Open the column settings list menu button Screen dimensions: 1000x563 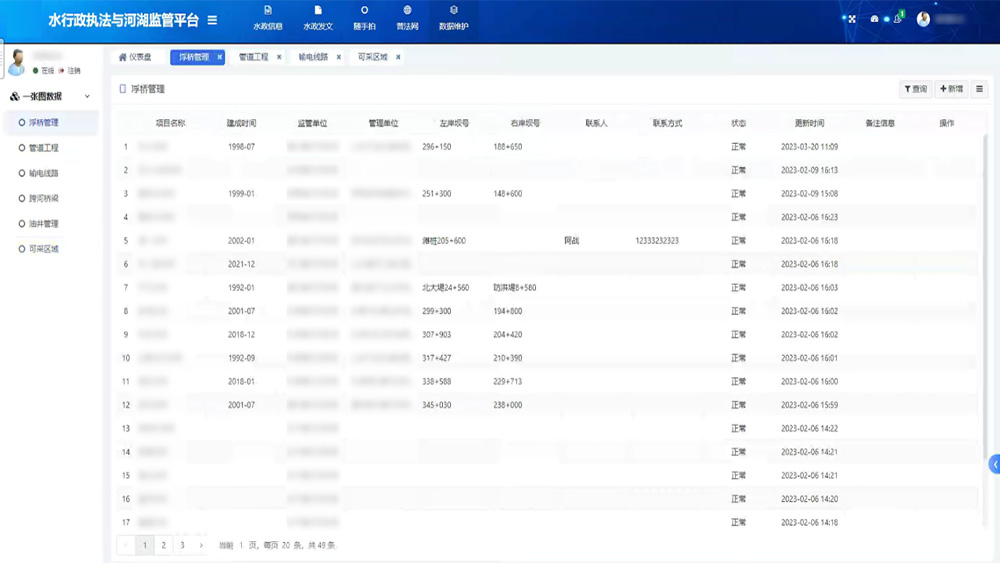click(x=980, y=89)
